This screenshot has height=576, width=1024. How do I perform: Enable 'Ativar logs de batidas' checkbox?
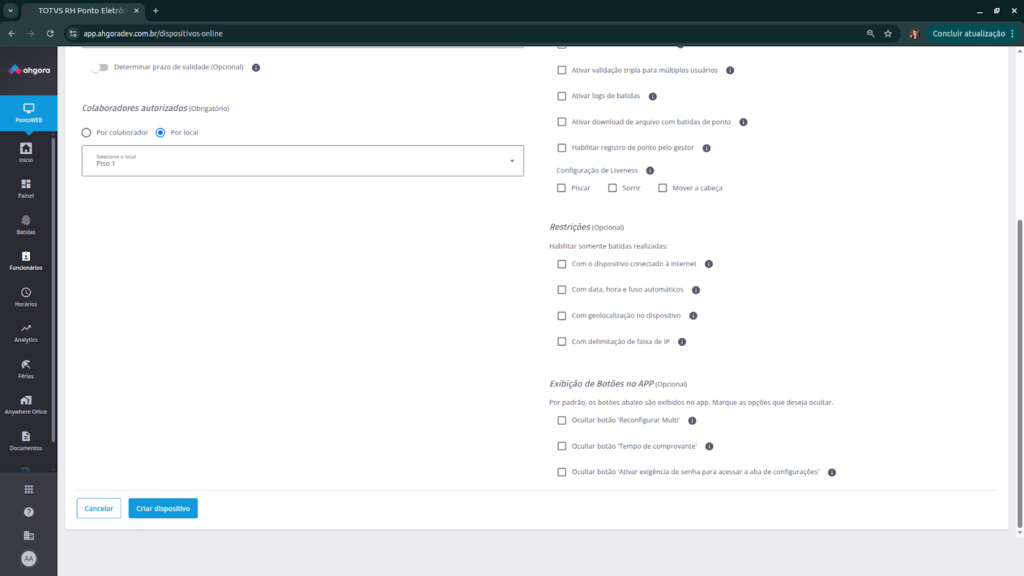[562, 96]
